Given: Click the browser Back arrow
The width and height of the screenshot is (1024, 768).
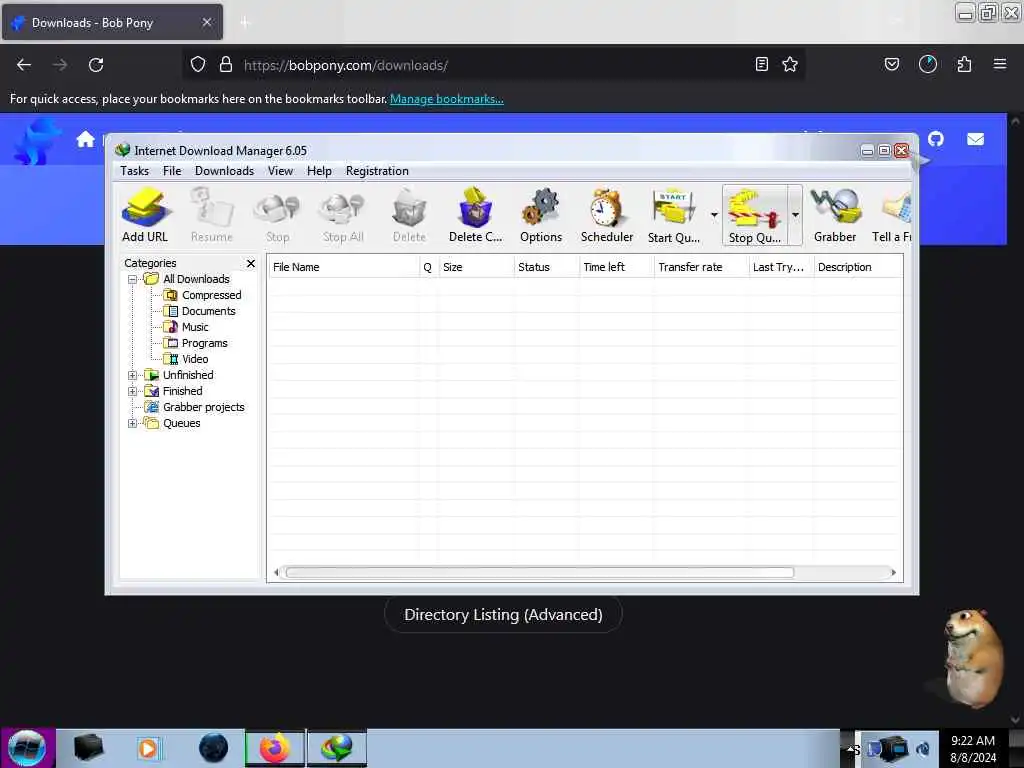Looking at the screenshot, I should (24, 65).
